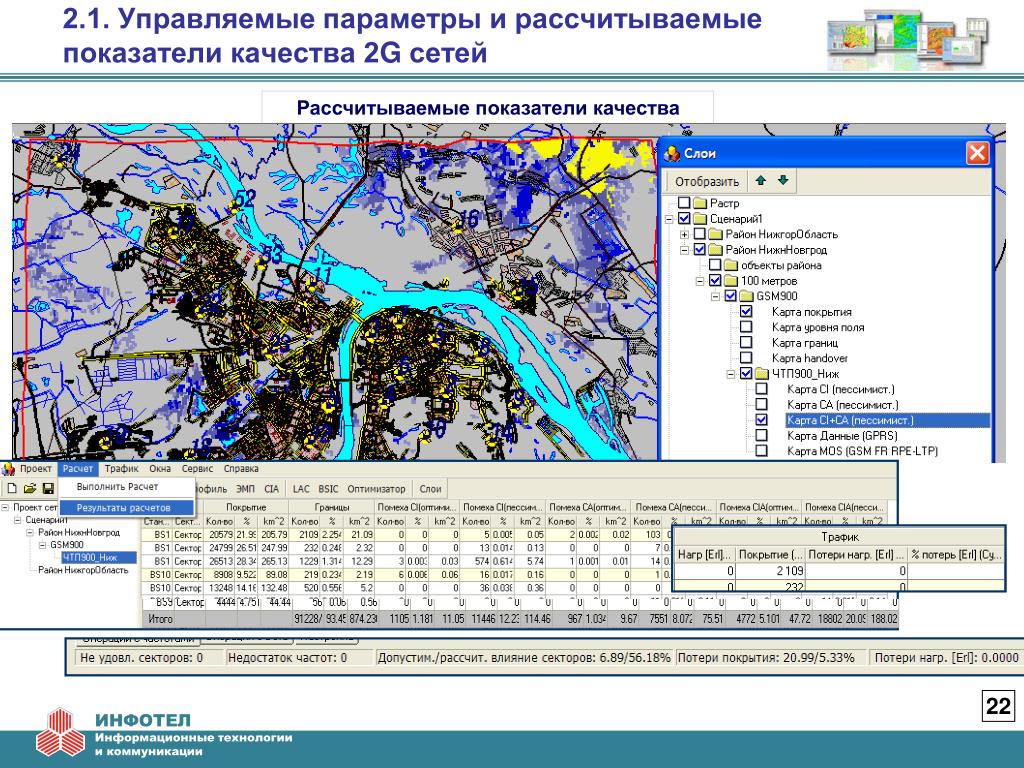Open the Трафик menu
The height and width of the screenshot is (768, 1024).
121,468
